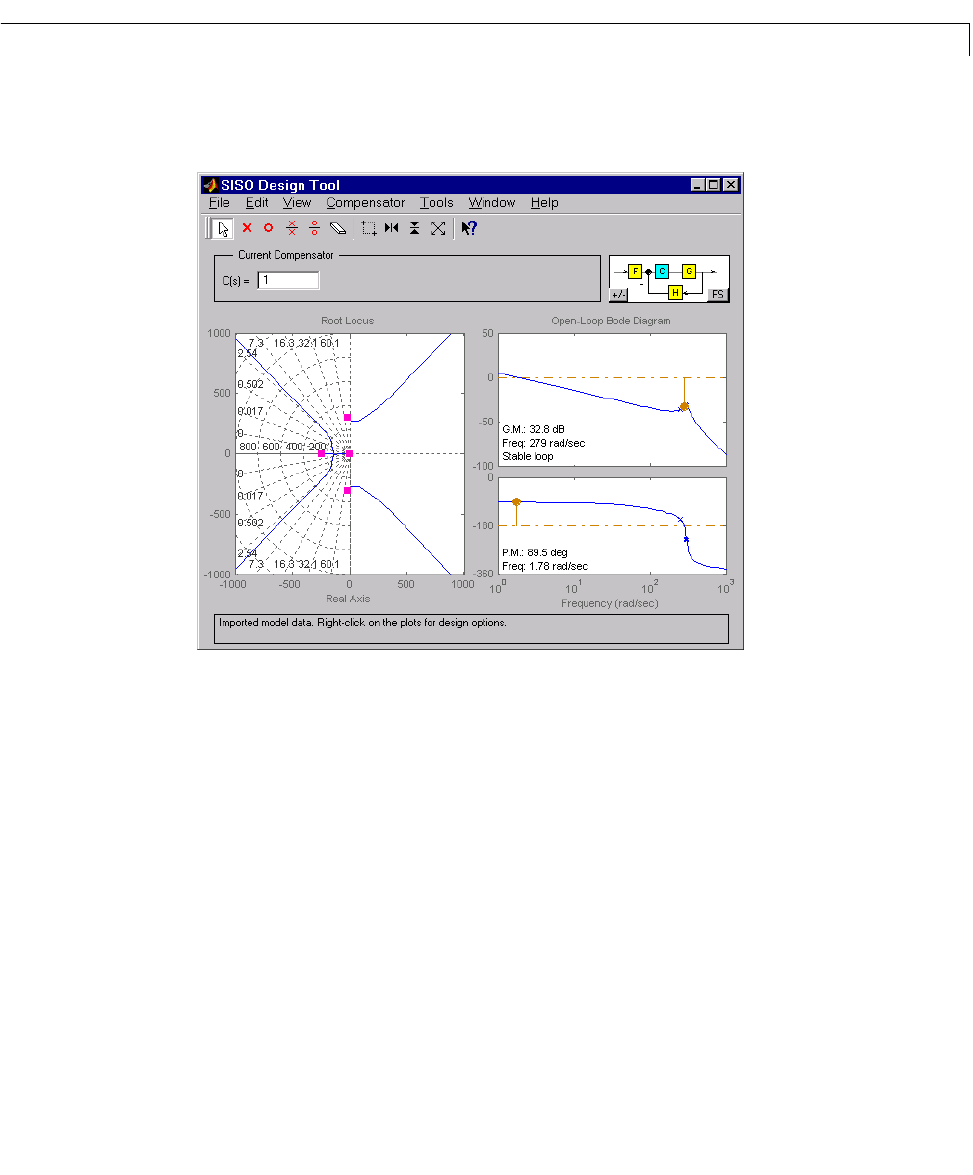
Task: Close the SISO Design Tool window
Action: [x=731, y=185]
